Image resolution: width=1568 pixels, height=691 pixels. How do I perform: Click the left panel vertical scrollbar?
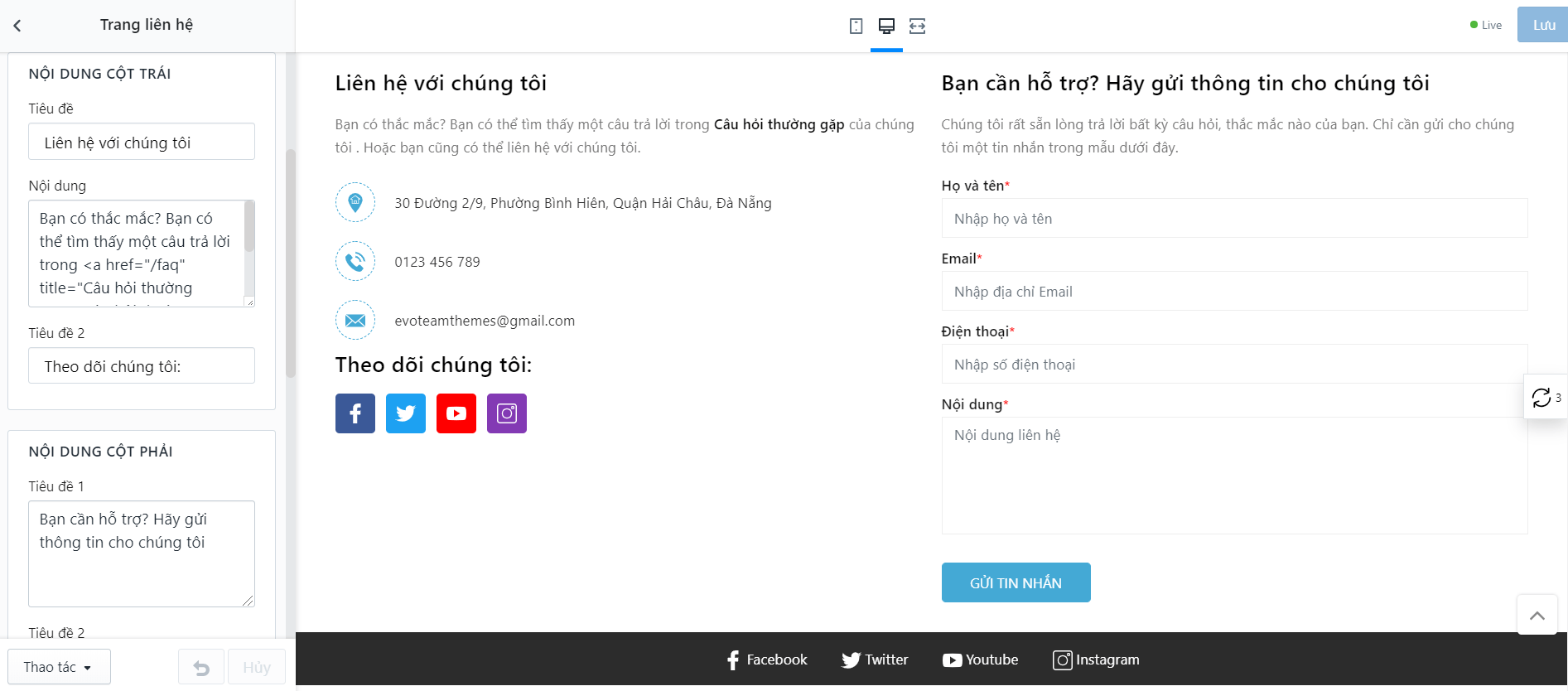[291, 263]
